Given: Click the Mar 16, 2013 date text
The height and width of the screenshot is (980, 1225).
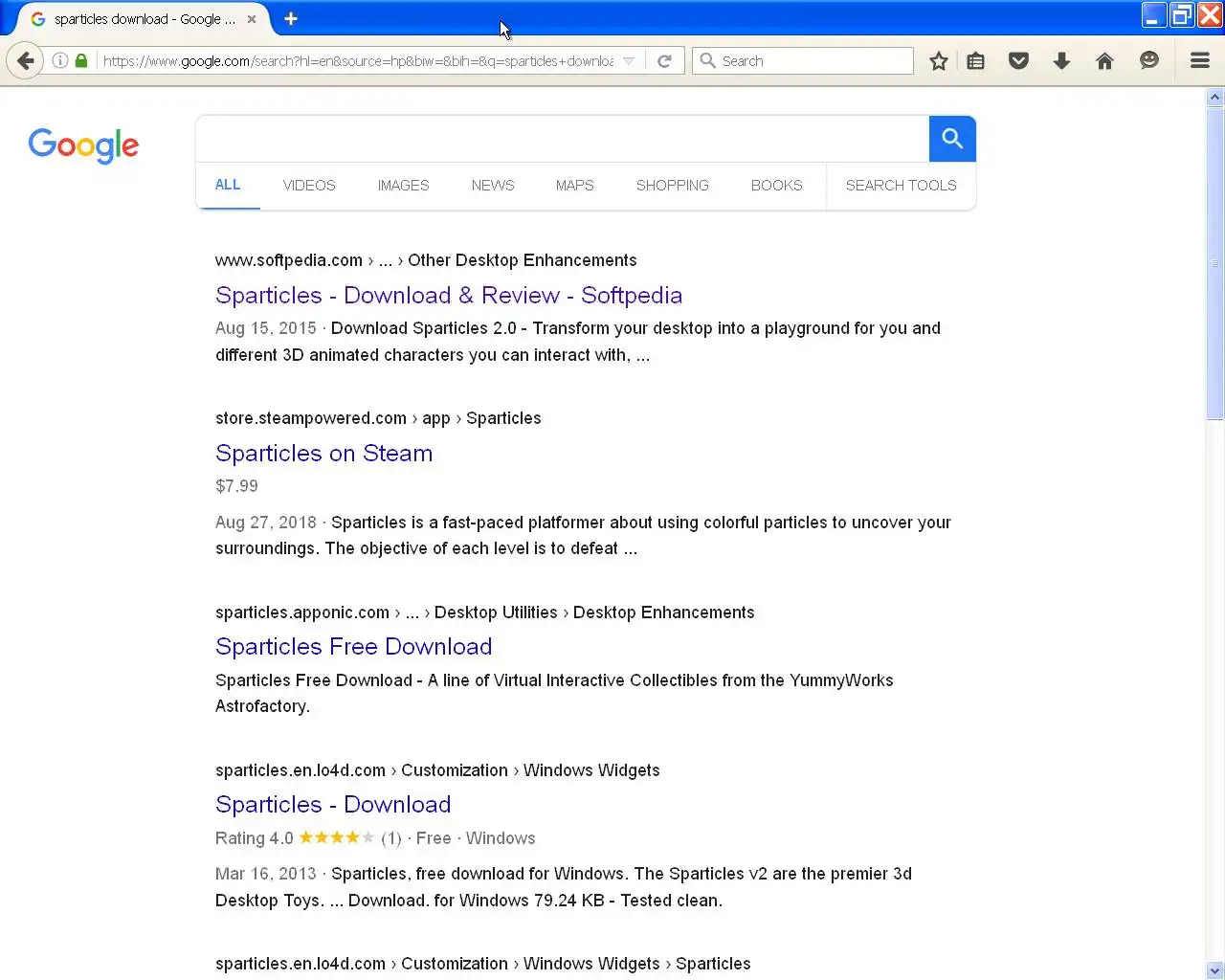Looking at the screenshot, I should (266, 874).
